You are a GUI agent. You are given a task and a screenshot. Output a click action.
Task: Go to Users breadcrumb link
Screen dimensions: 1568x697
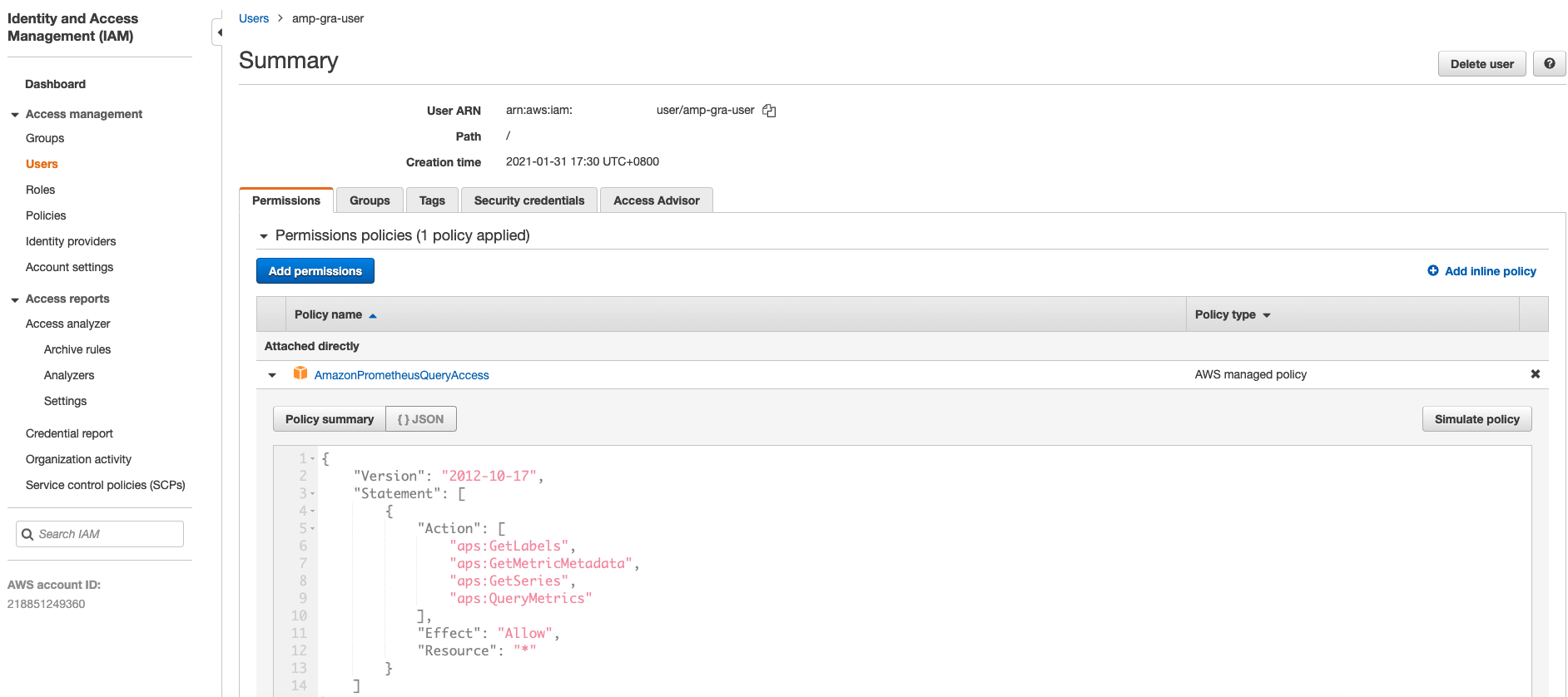[x=254, y=18]
